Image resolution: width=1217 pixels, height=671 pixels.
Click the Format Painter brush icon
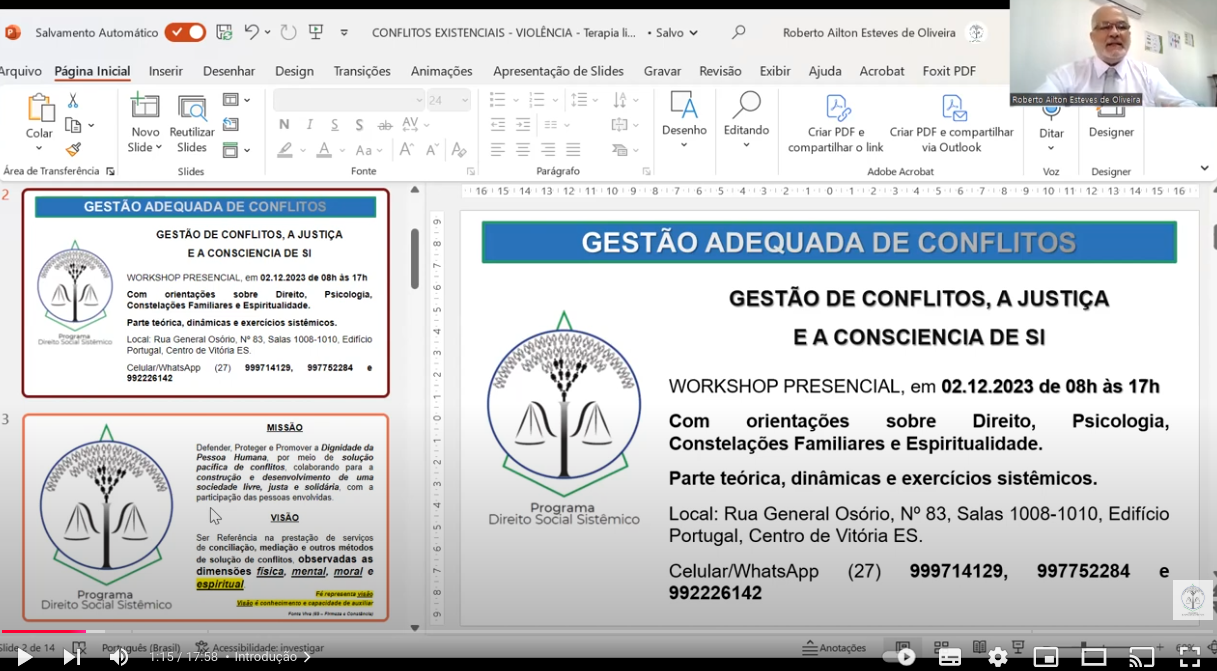click(73, 150)
